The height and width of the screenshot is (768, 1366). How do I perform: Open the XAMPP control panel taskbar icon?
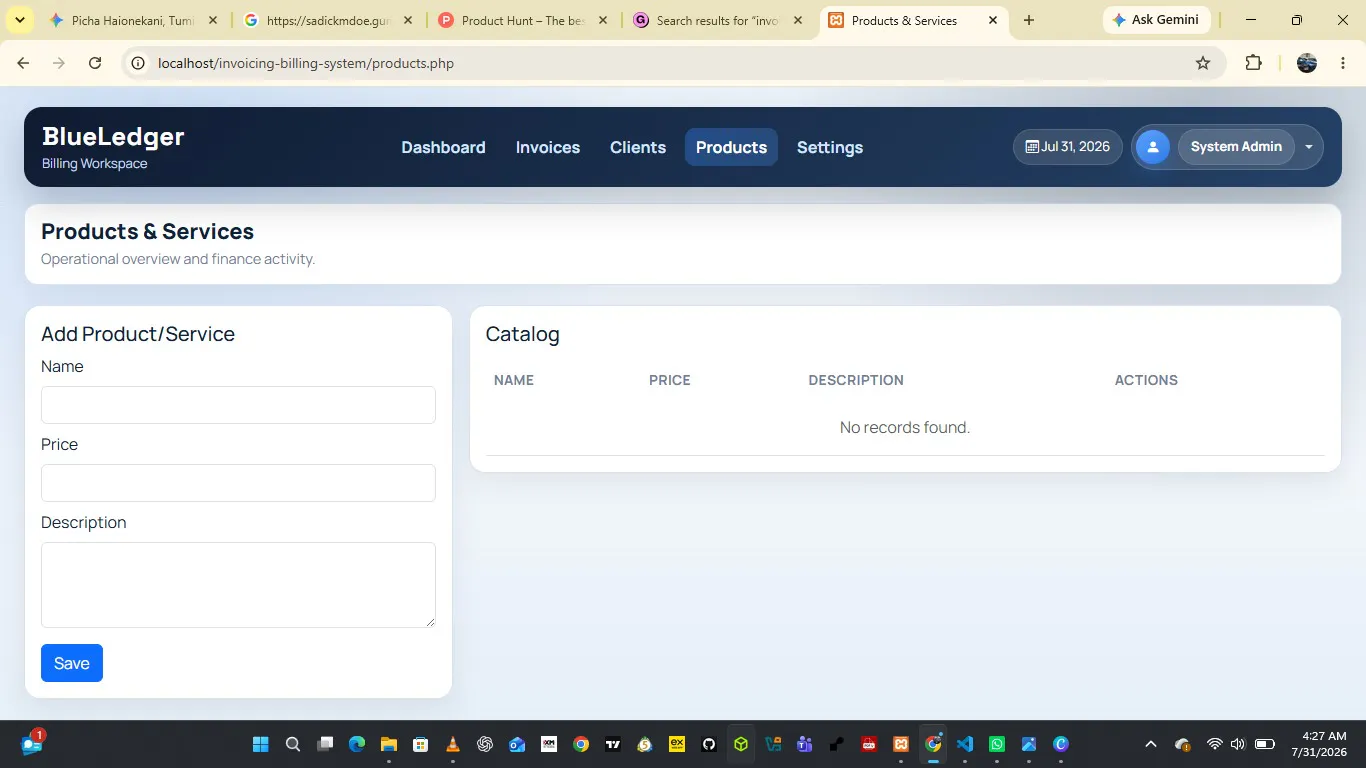(x=901, y=744)
